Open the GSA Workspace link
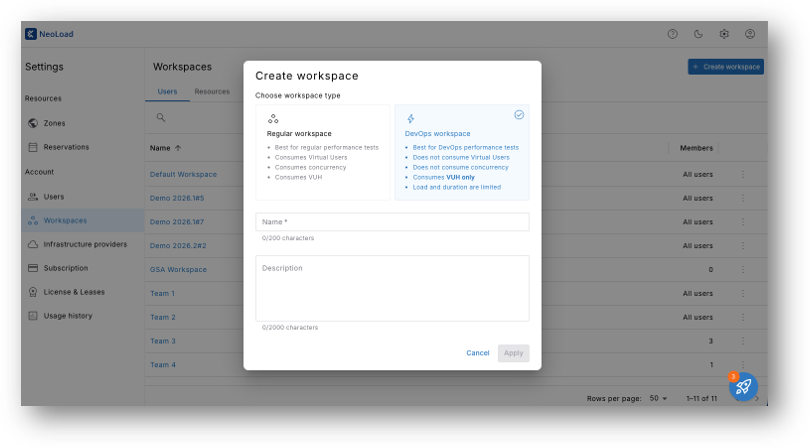 [x=178, y=270]
